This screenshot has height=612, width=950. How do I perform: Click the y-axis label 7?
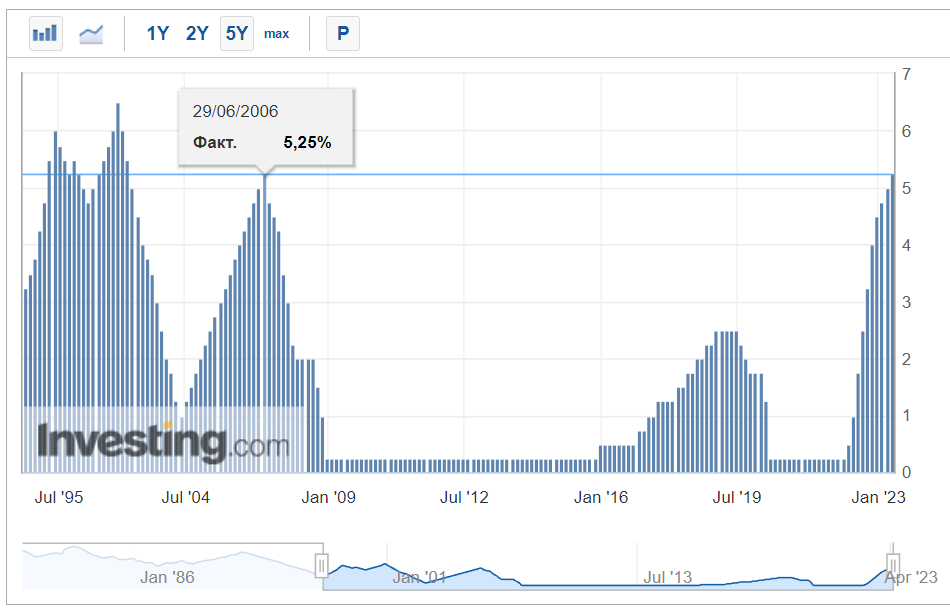(x=906, y=74)
